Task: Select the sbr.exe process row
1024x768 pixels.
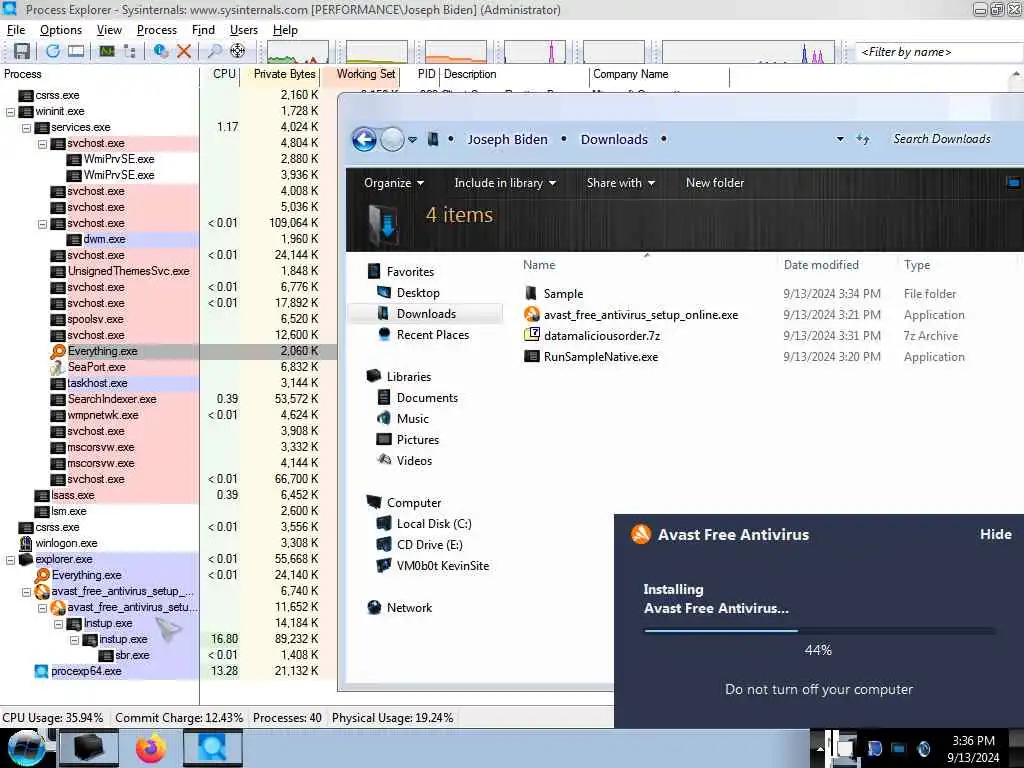Action: click(x=132, y=655)
